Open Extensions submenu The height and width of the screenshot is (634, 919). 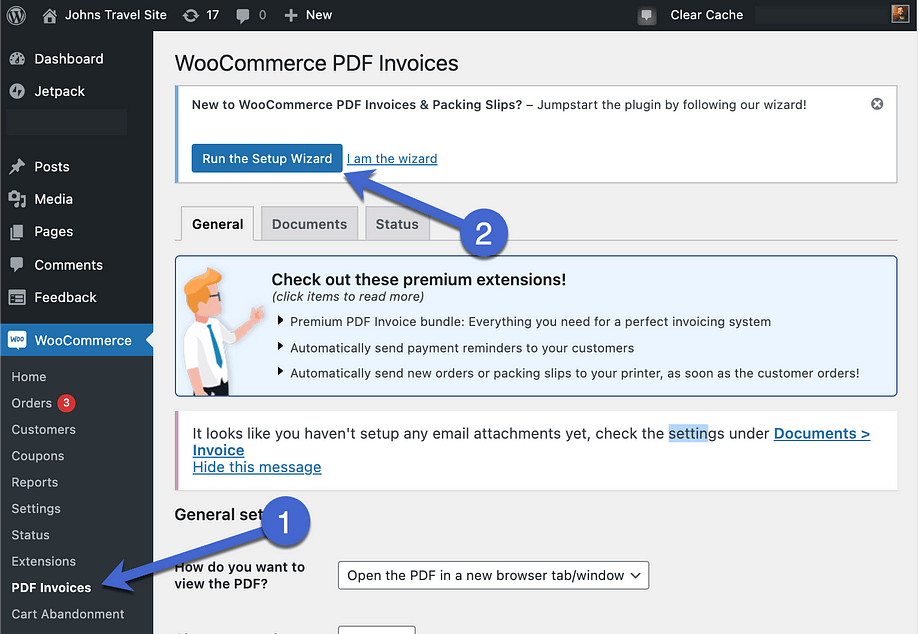pos(43,561)
